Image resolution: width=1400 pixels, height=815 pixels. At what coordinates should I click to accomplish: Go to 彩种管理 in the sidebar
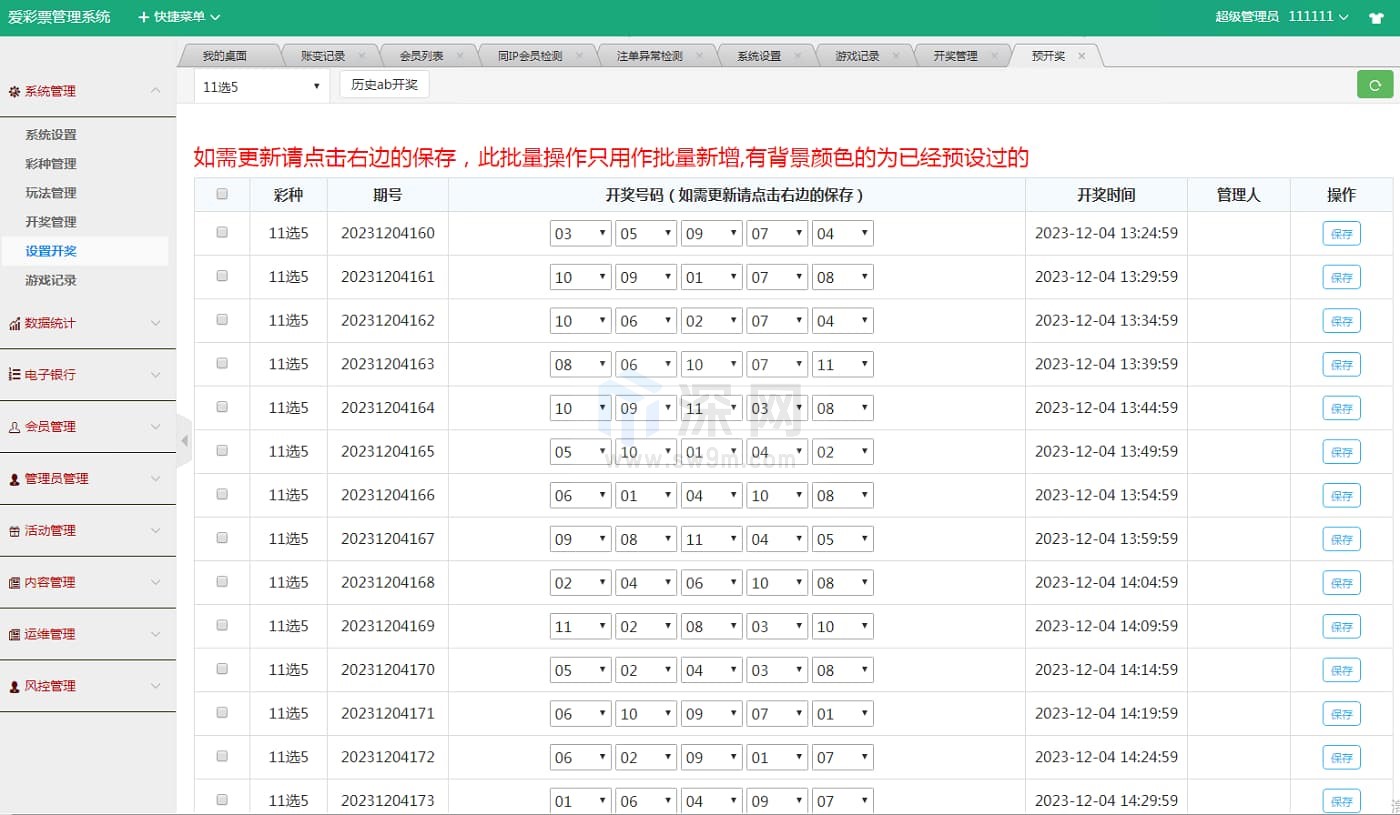click(x=51, y=164)
